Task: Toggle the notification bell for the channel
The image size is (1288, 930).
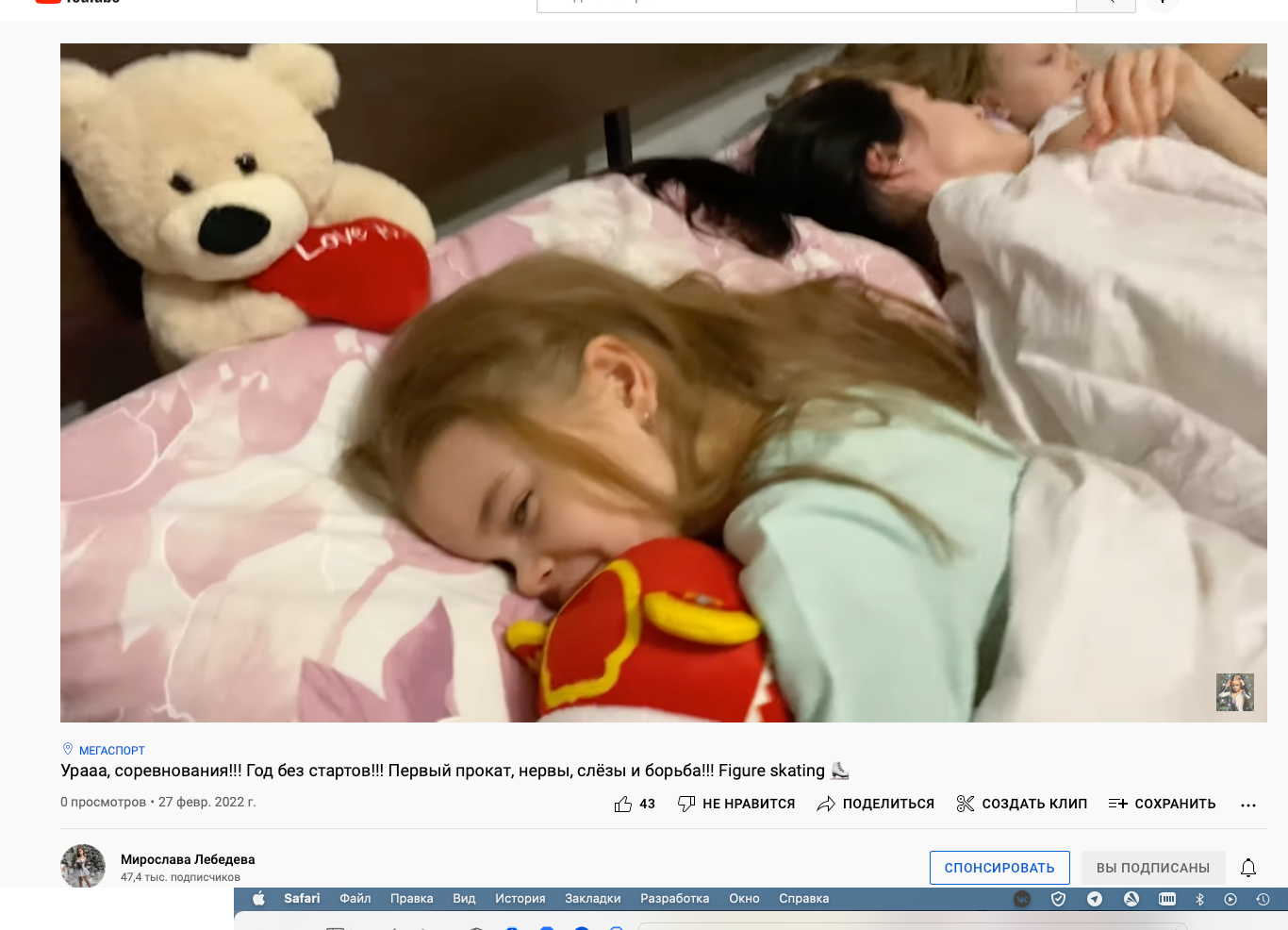Action: pyautogui.click(x=1248, y=868)
